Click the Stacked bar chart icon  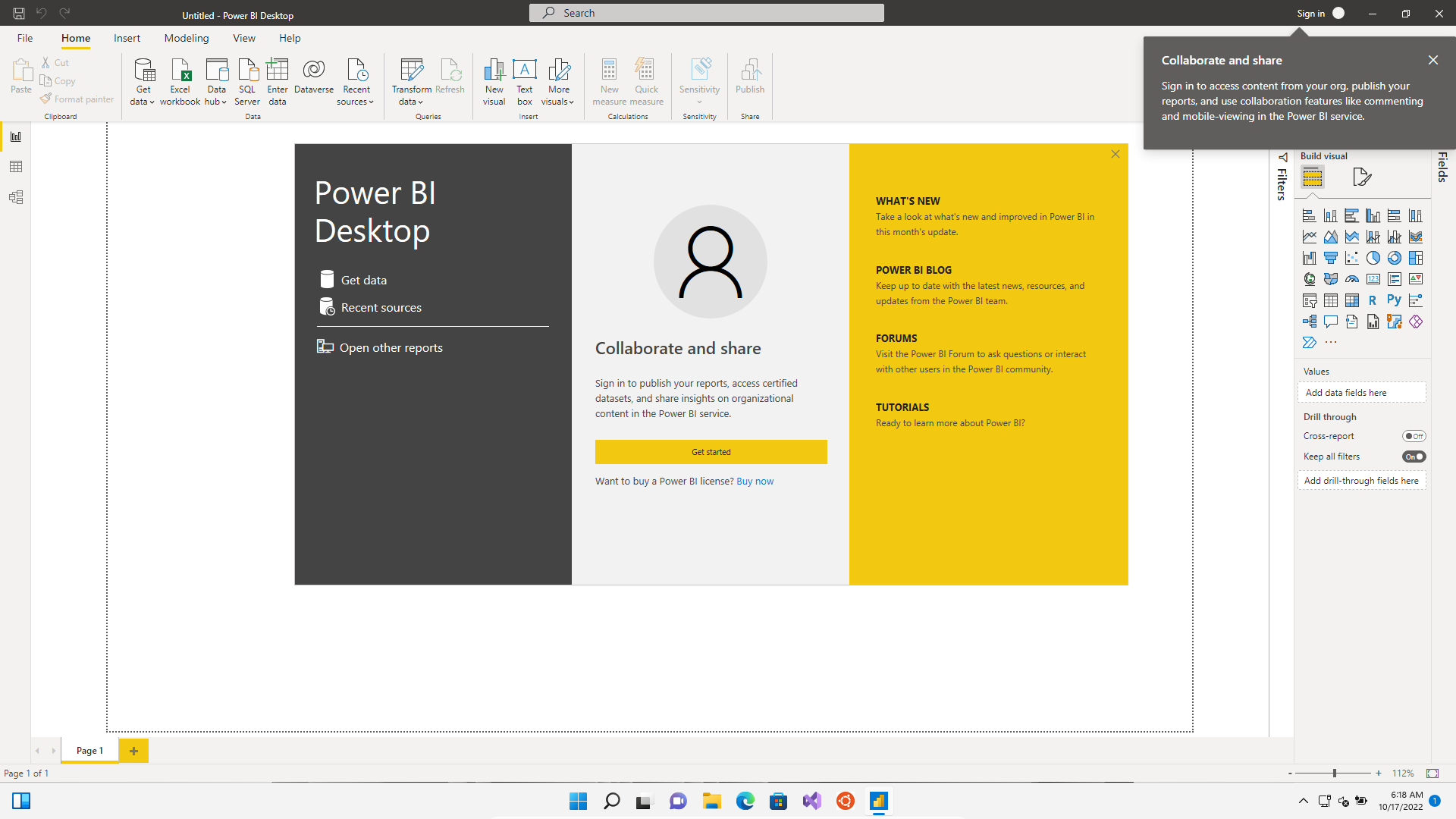pyautogui.click(x=1309, y=216)
